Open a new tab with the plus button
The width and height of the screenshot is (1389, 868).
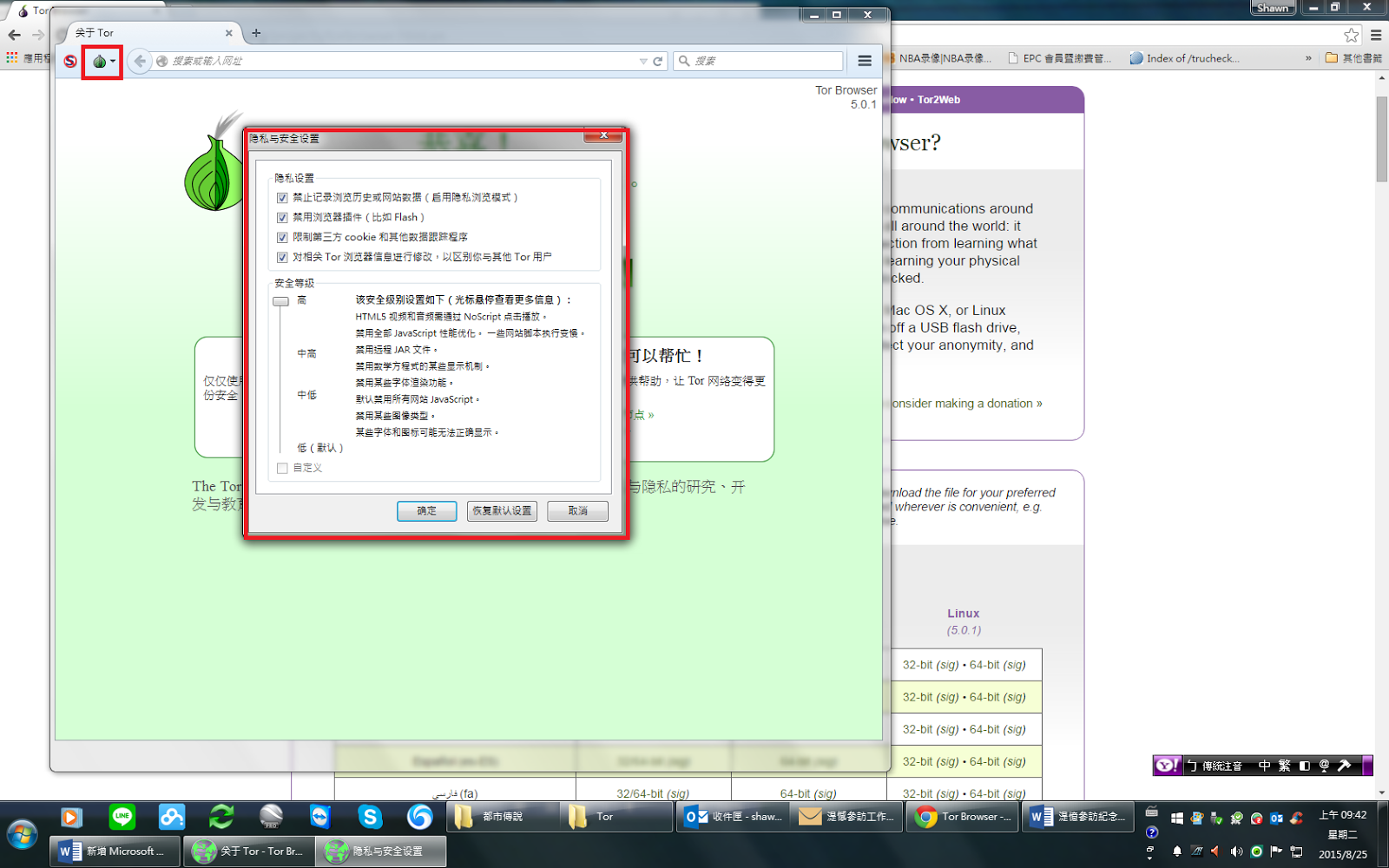tap(256, 33)
